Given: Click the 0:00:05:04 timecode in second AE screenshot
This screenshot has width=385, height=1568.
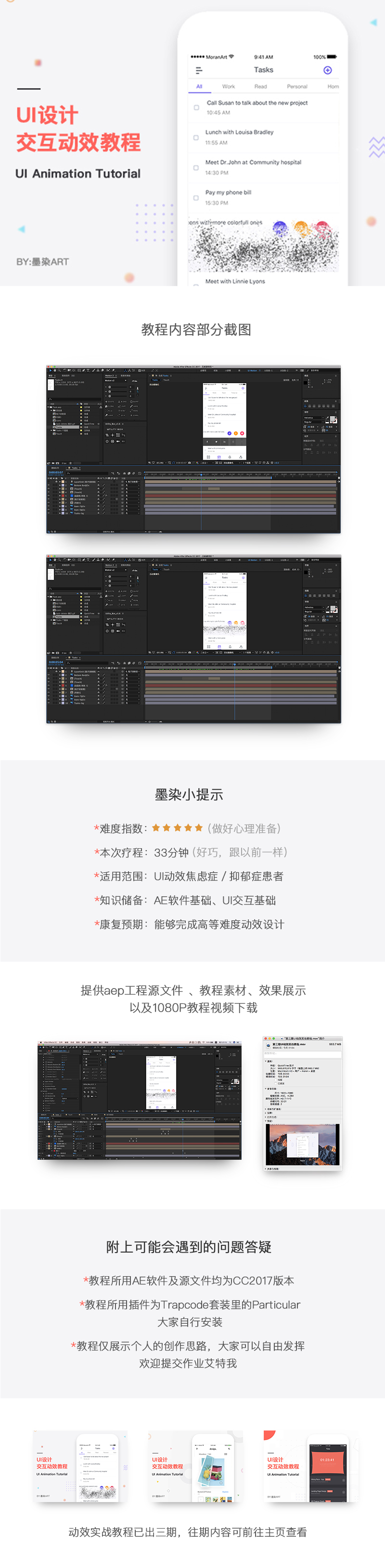Looking at the screenshot, I should point(56,662).
